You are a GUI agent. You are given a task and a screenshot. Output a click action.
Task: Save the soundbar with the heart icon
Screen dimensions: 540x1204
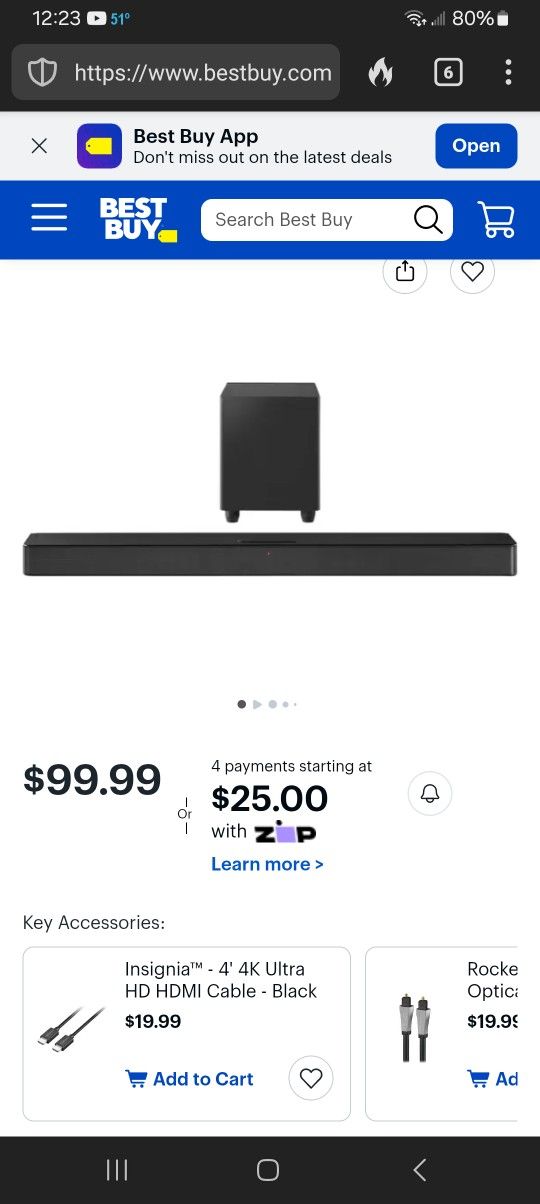(x=473, y=271)
